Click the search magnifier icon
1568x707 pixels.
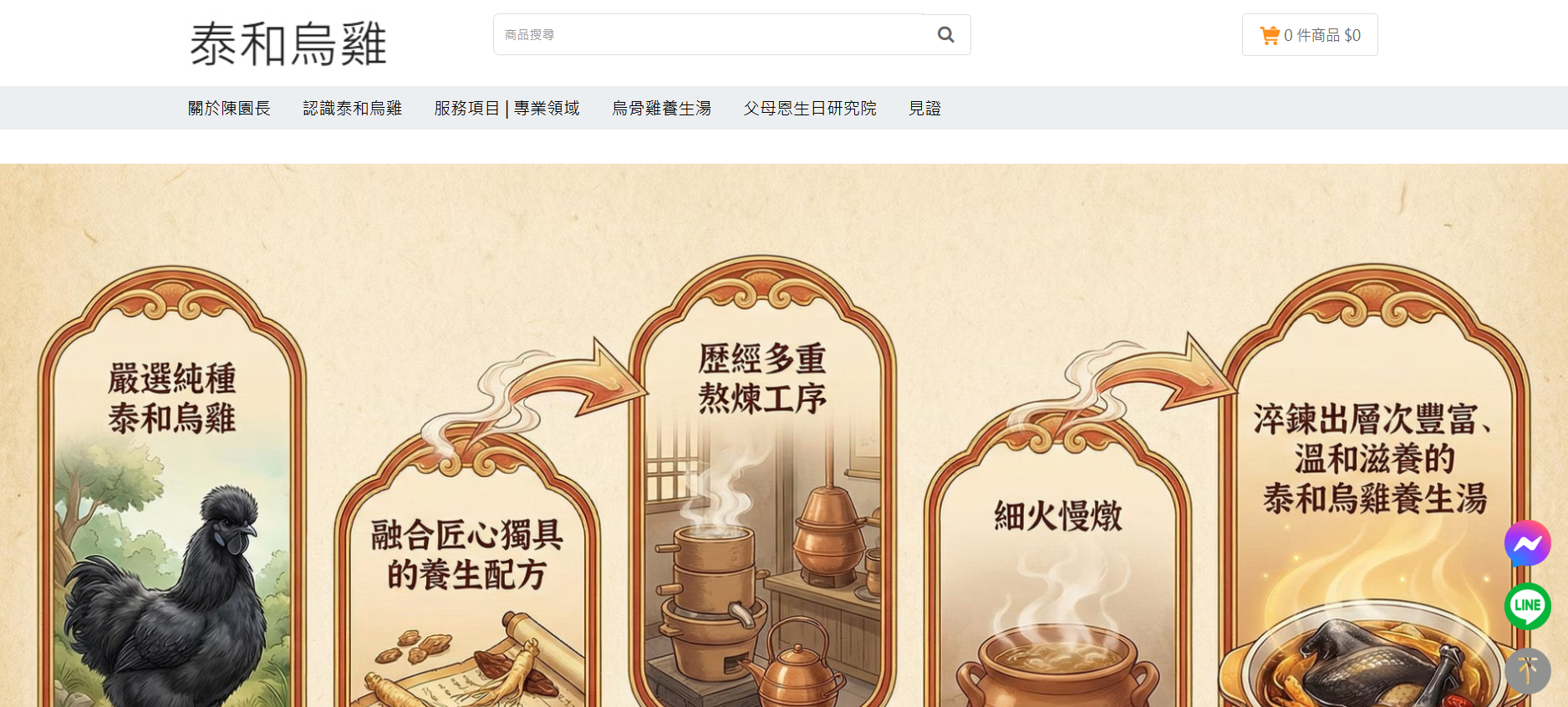click(945, 35)
